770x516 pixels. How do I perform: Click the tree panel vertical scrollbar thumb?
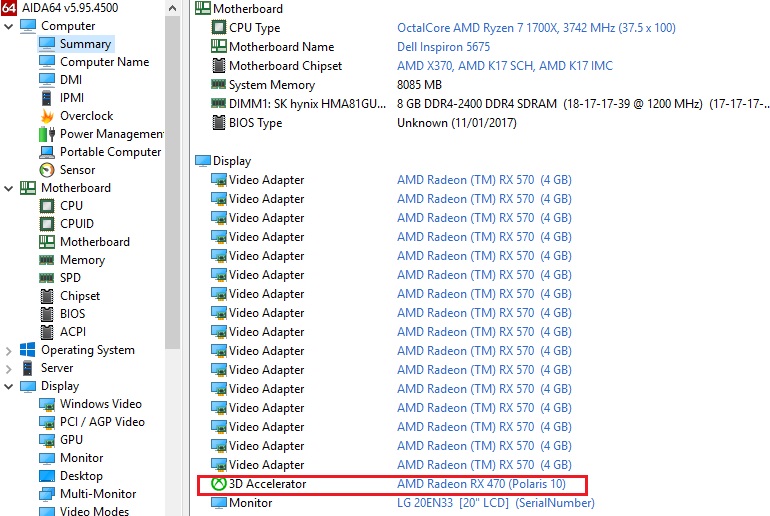(172, 182)
